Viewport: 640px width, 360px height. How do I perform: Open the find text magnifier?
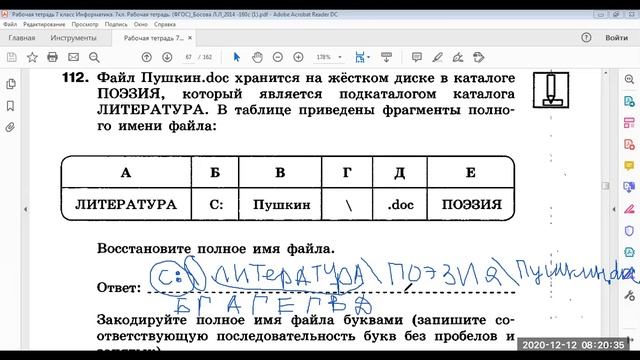click(x=94, y=58)
